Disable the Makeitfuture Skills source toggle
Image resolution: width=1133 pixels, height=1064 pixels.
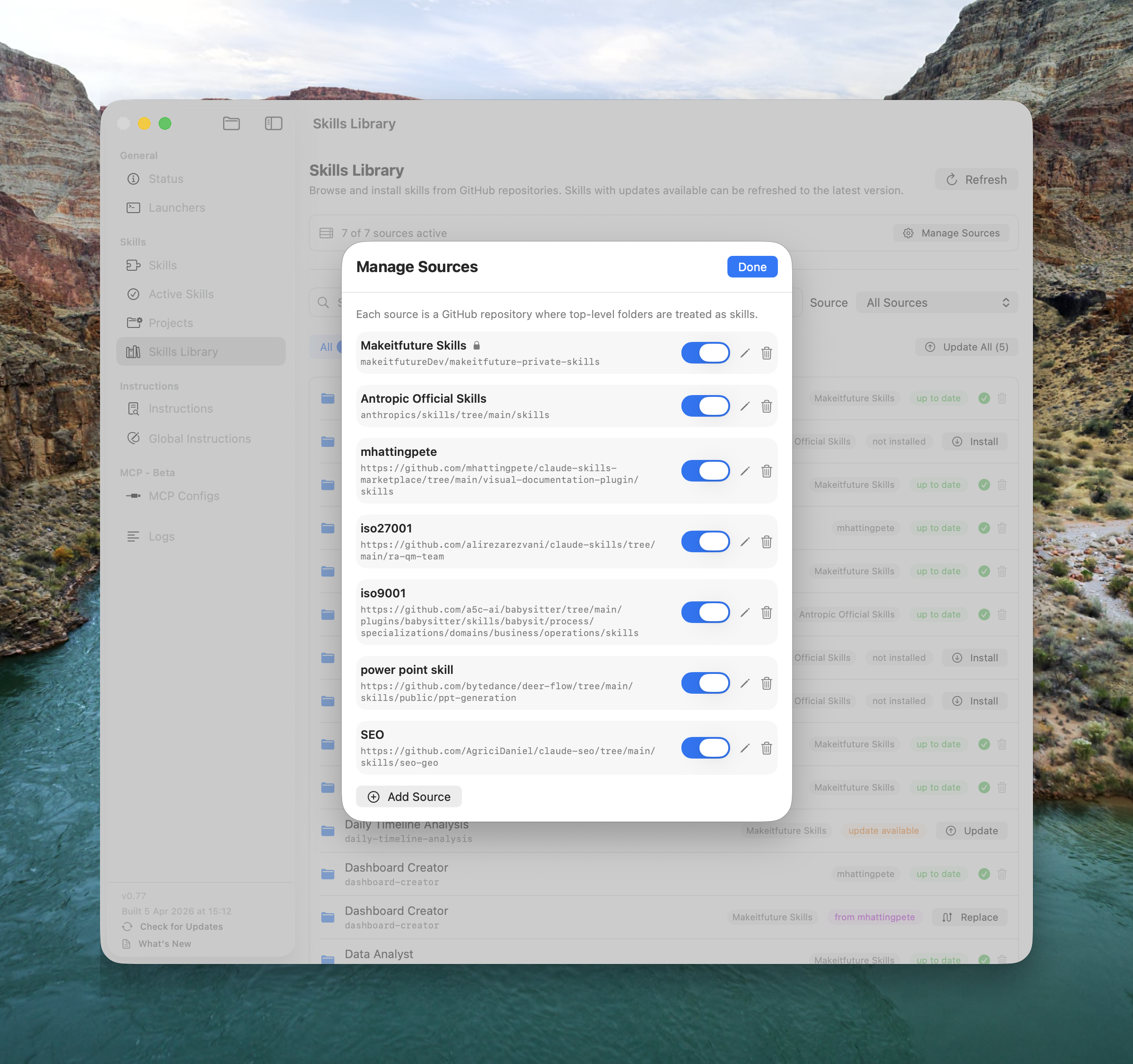[705, 353]
